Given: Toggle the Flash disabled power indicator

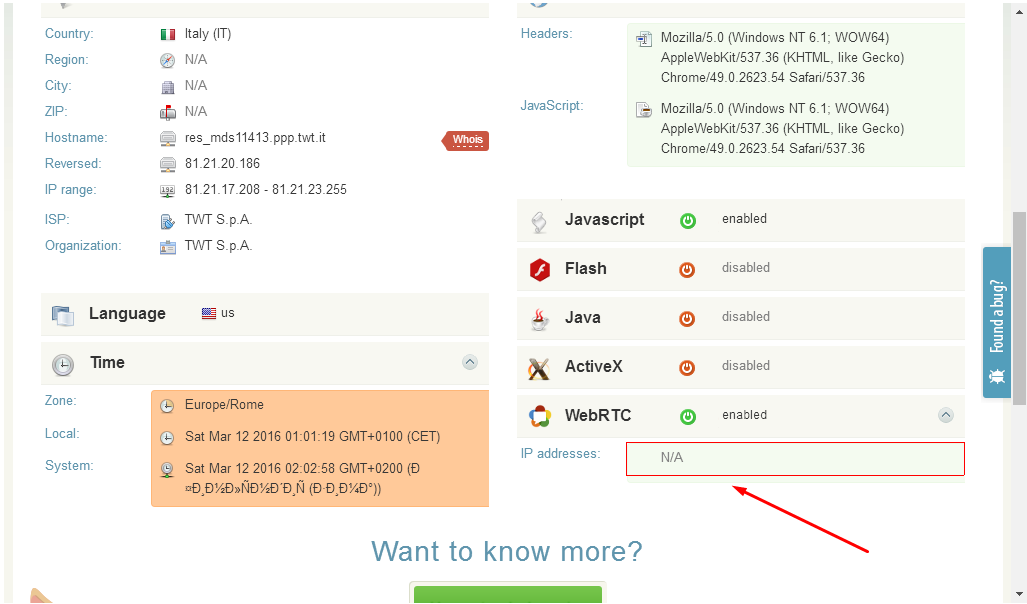Looking at the screenshot, I should coord(688,269).
